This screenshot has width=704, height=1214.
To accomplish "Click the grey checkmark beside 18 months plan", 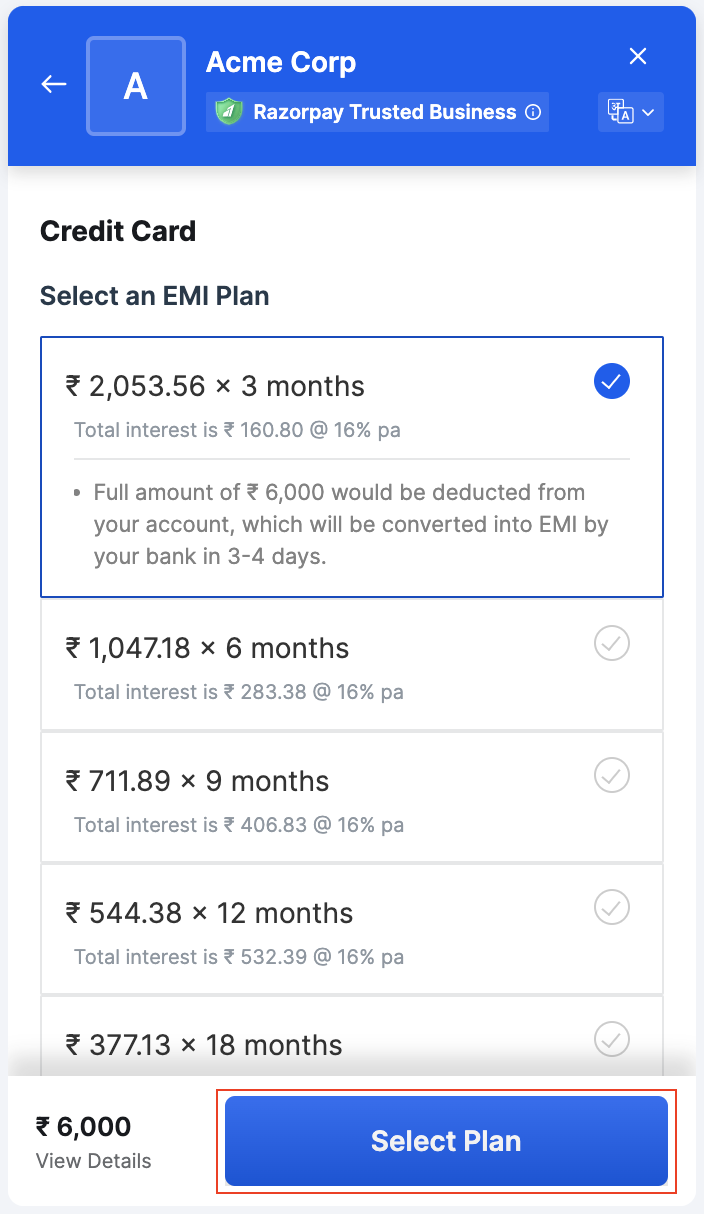I will 611,1040.
